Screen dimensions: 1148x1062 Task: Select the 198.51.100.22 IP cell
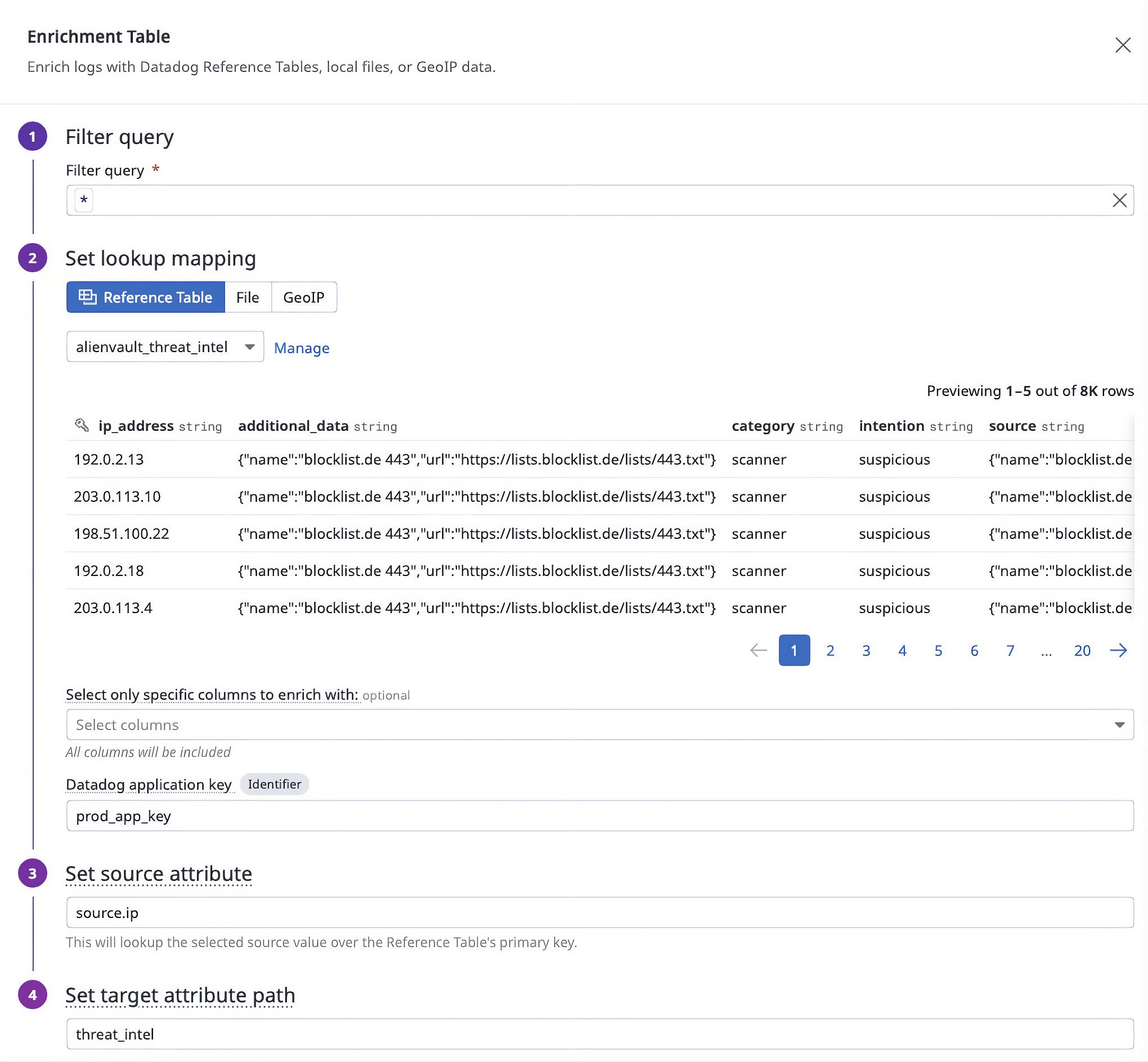(122, 533)
